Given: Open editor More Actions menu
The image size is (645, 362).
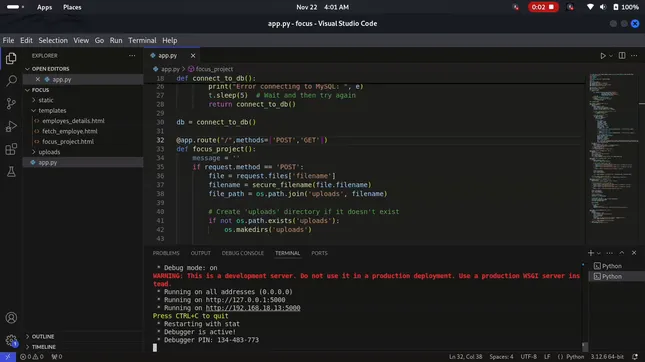Looking at the screenshot, I should (x=634, y=56).
